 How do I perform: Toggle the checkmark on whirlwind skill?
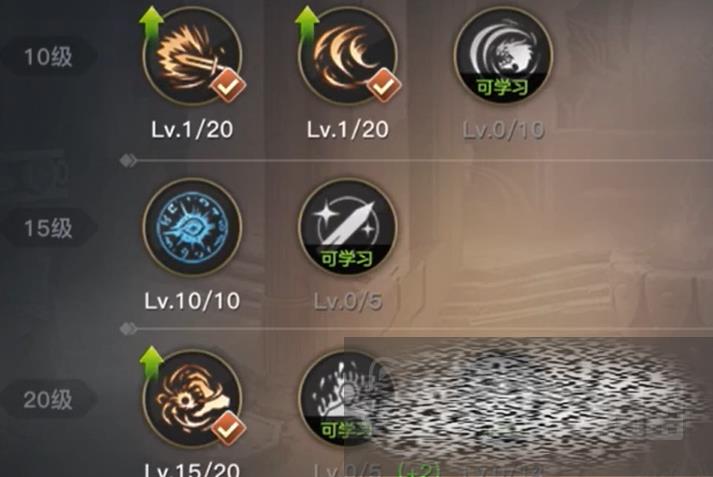[x=228, y=427]
